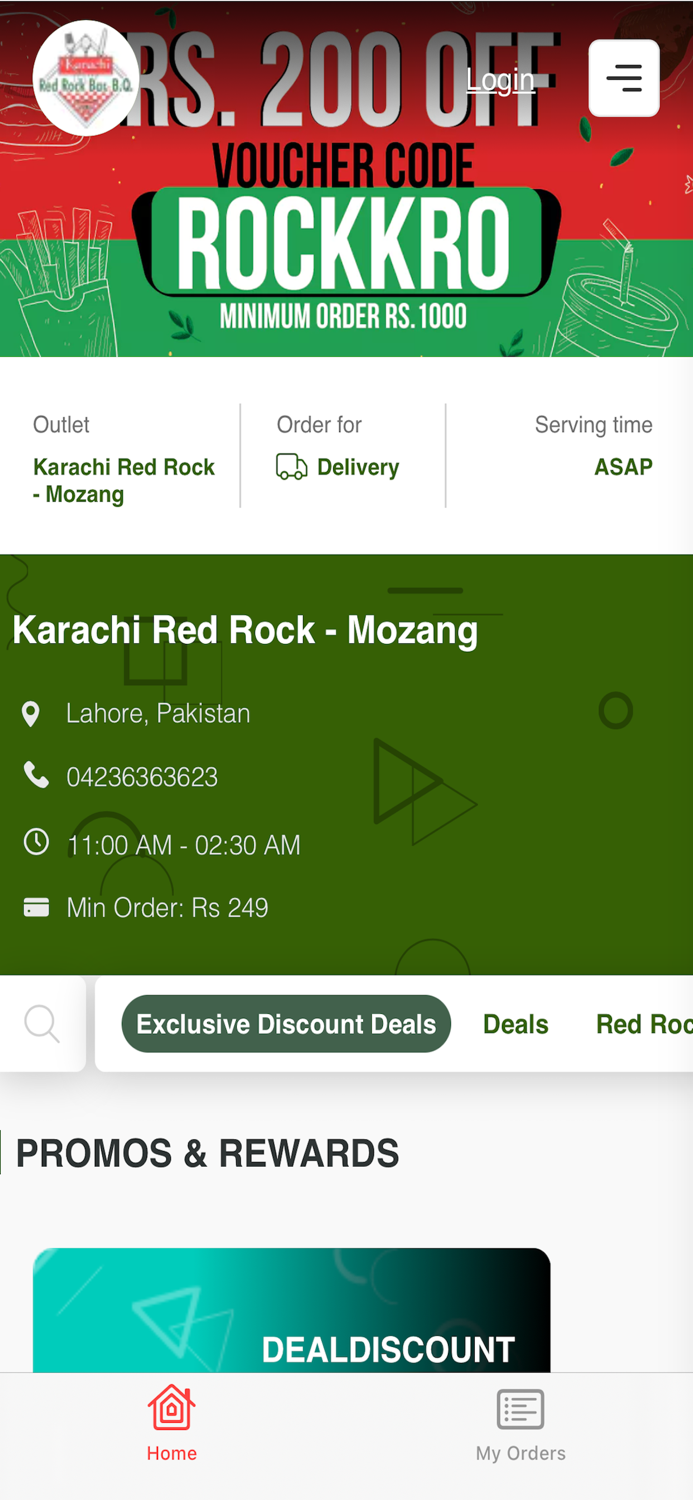Click the delivery truck icon

point(291,466)
